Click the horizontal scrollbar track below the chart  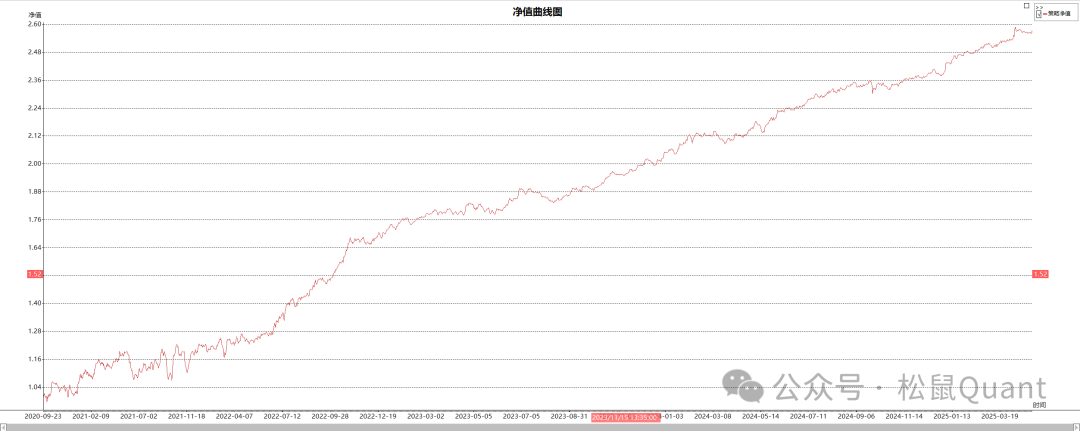click(x=540, y=427)
